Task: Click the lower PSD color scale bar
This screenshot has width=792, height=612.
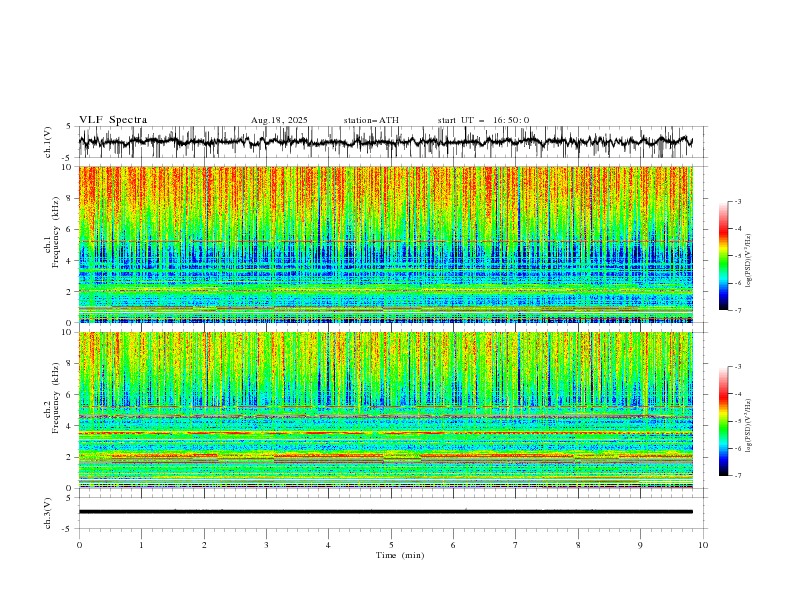Action: [723, 421]
